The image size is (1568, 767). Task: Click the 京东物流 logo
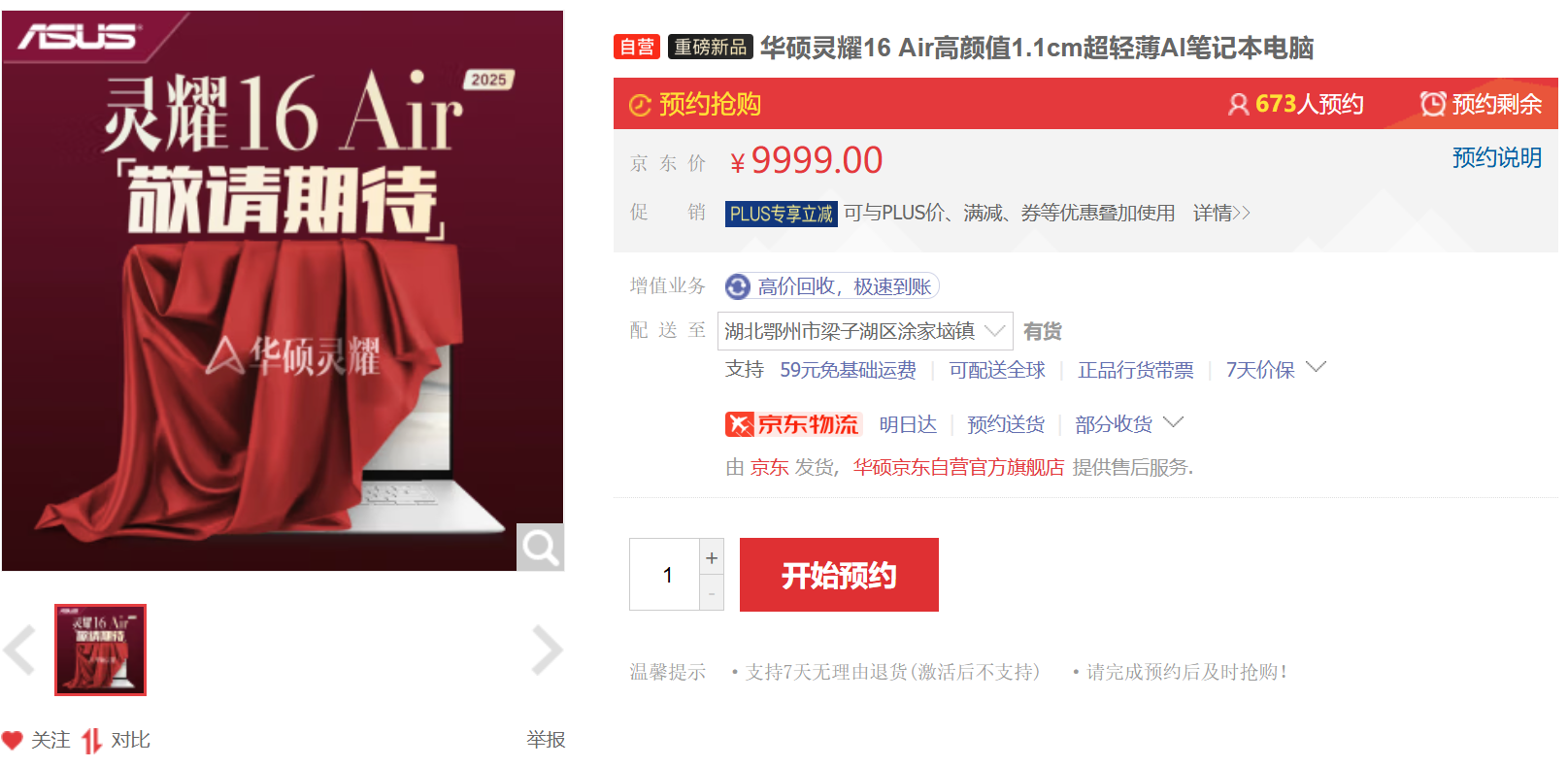[793, 424]
